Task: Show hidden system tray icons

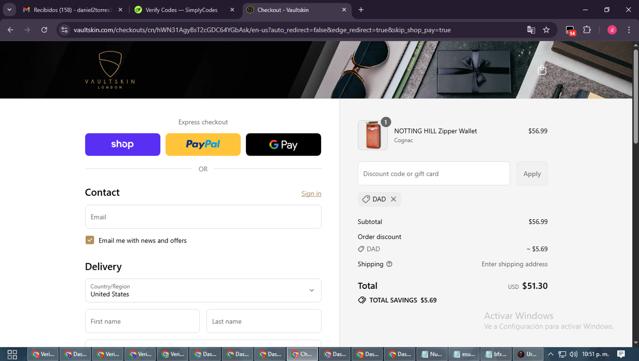Action: (550, 354)
